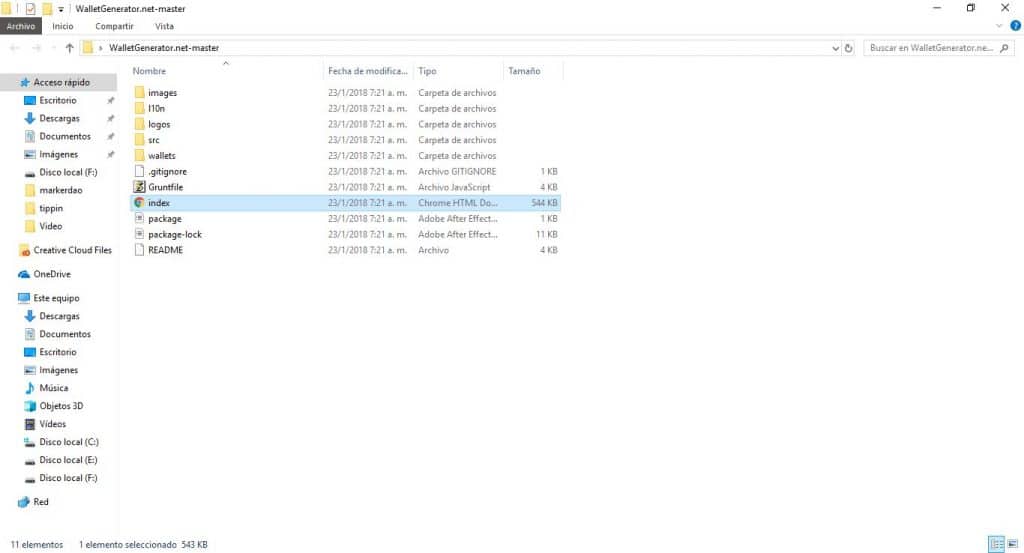Image resolution: width=1024 pixels, height=553 pixels.
Task: Open pinned Escritorio under Acceso rápido
Action: (57, 101)
